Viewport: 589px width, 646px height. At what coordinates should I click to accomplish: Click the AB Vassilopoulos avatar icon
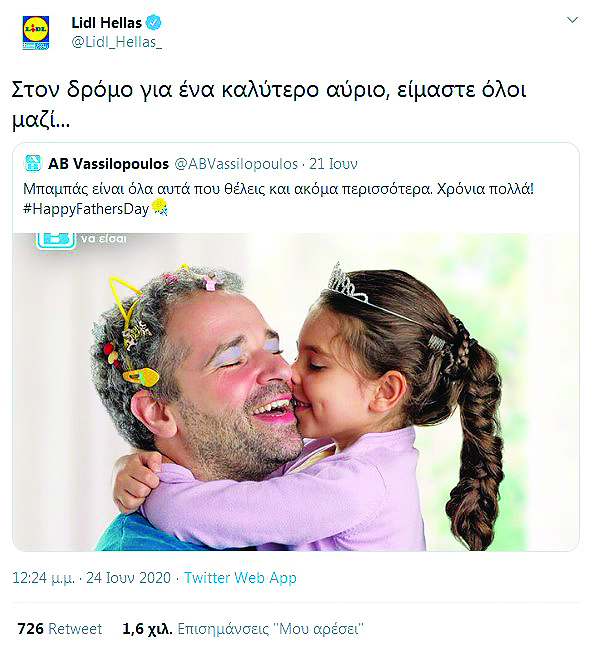pos(33,163)
